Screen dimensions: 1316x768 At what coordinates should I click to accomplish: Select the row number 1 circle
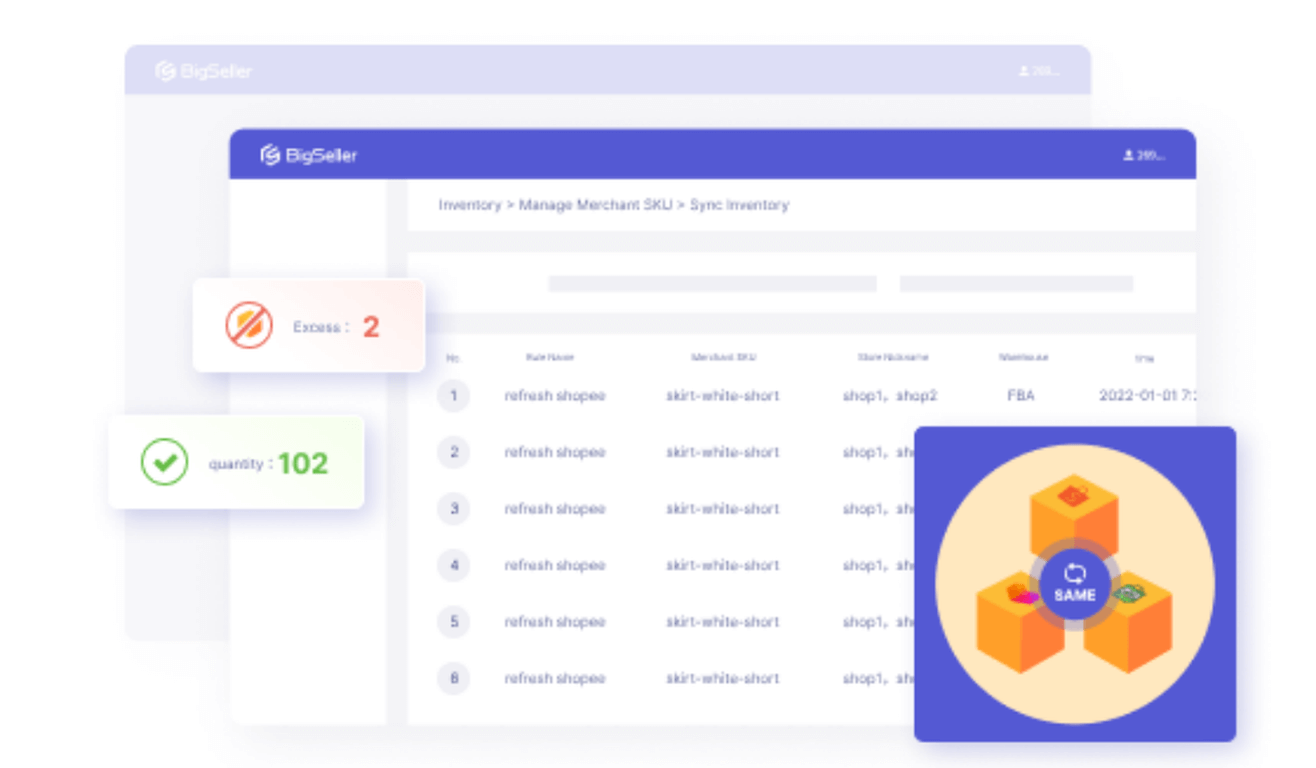pos(453,396)
